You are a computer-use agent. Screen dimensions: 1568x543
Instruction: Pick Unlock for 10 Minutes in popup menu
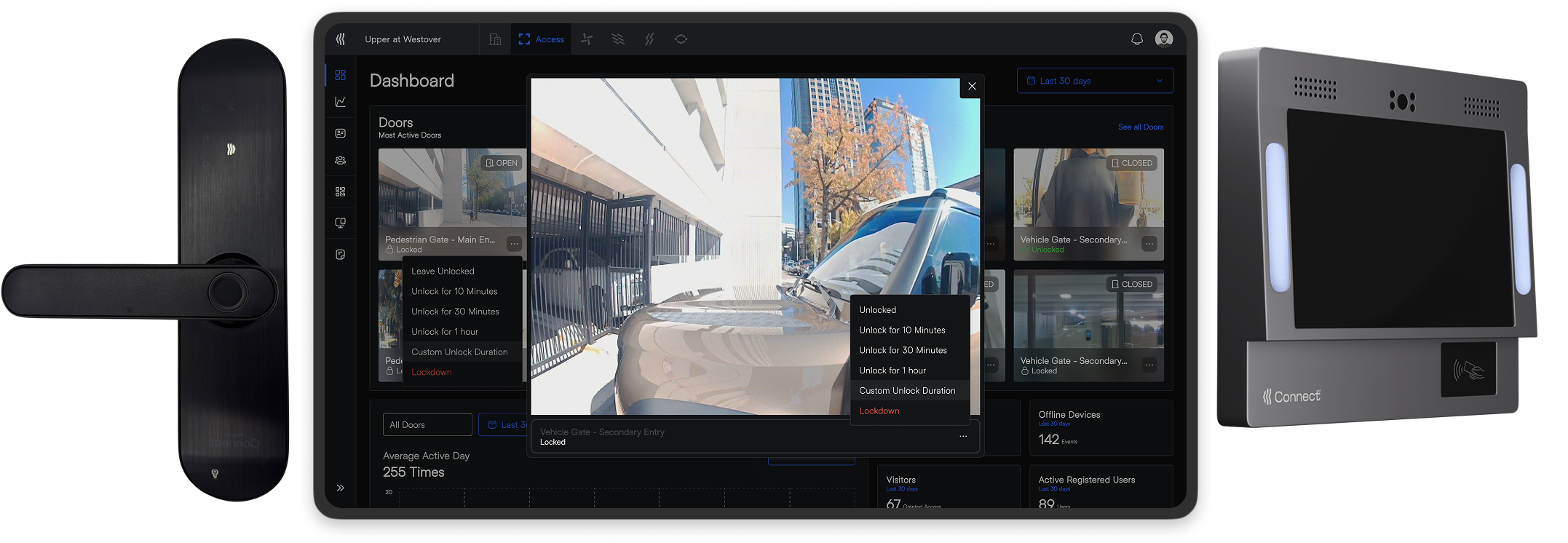point(910,330)
